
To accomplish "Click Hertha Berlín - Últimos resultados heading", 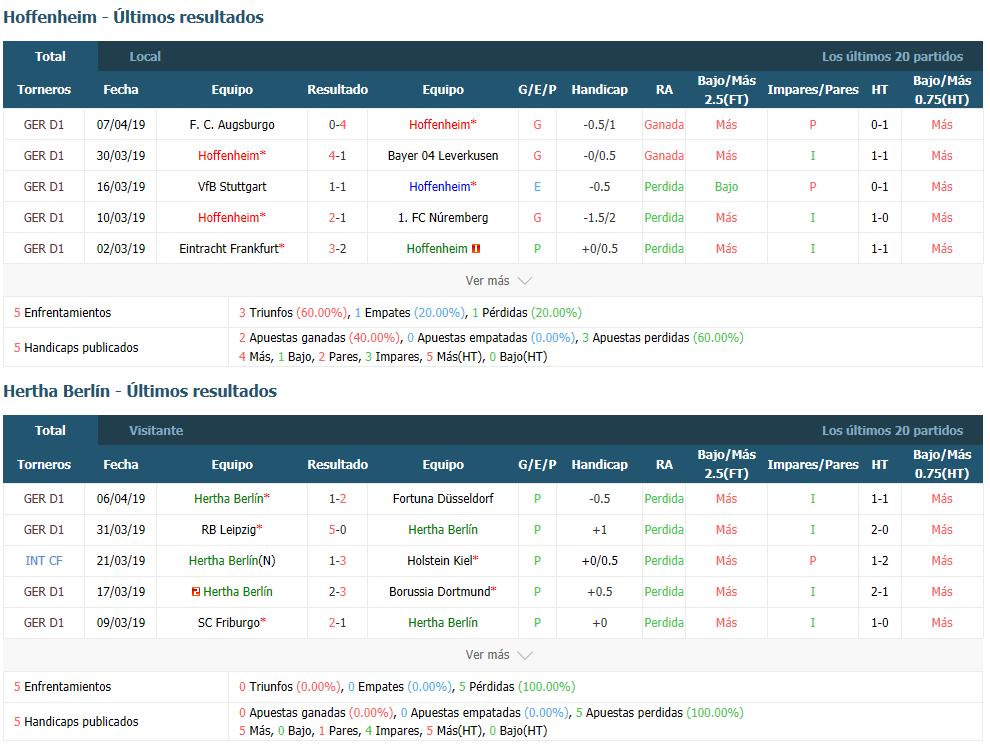I will [140, 391].
